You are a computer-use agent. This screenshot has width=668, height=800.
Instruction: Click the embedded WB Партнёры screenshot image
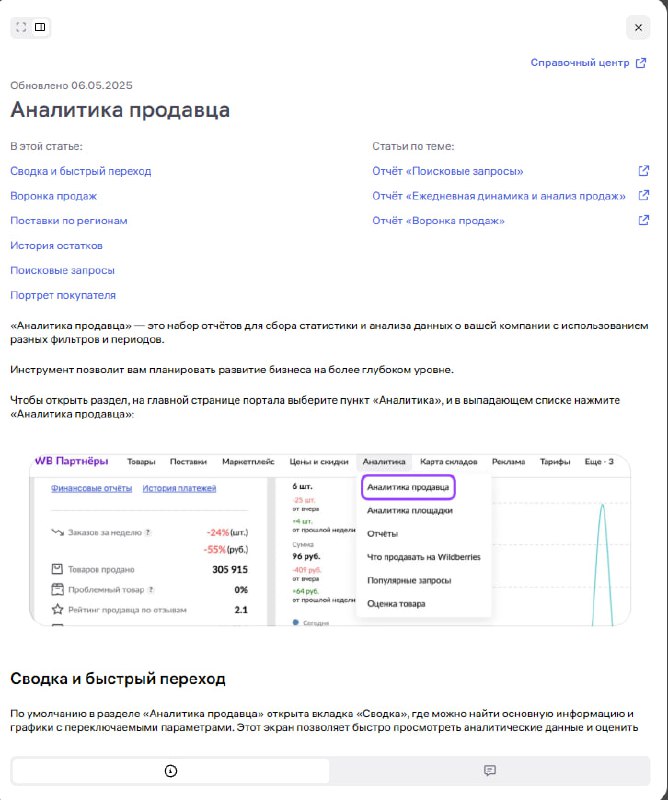point(330,539)
